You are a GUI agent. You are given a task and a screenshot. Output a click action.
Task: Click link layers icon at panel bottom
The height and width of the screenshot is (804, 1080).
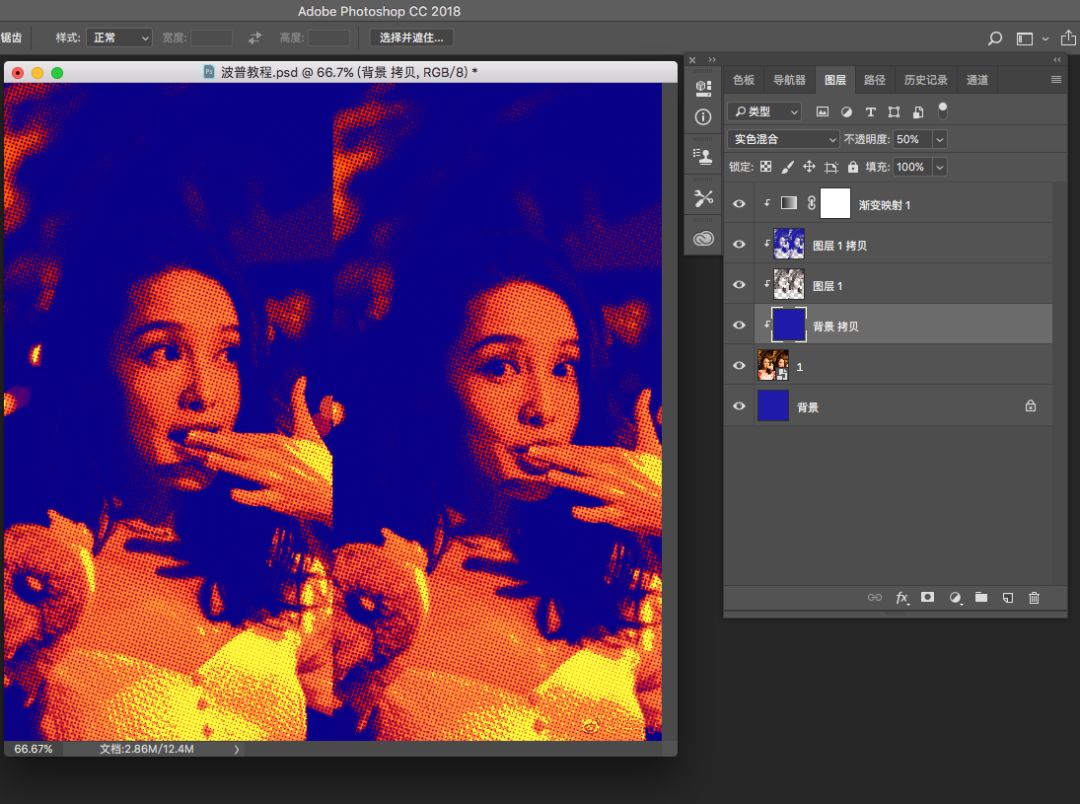tap(875, 597)
